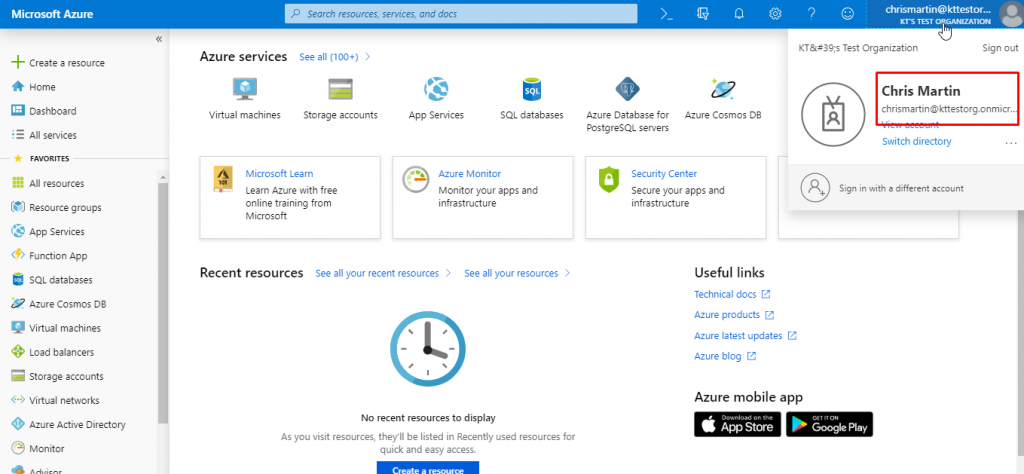Image resolution: width=1024 pixels, height=474 pixels.
Task: Open the account panel ellipsis menu
Action: pyautogui.click(x=1011, y=142)
